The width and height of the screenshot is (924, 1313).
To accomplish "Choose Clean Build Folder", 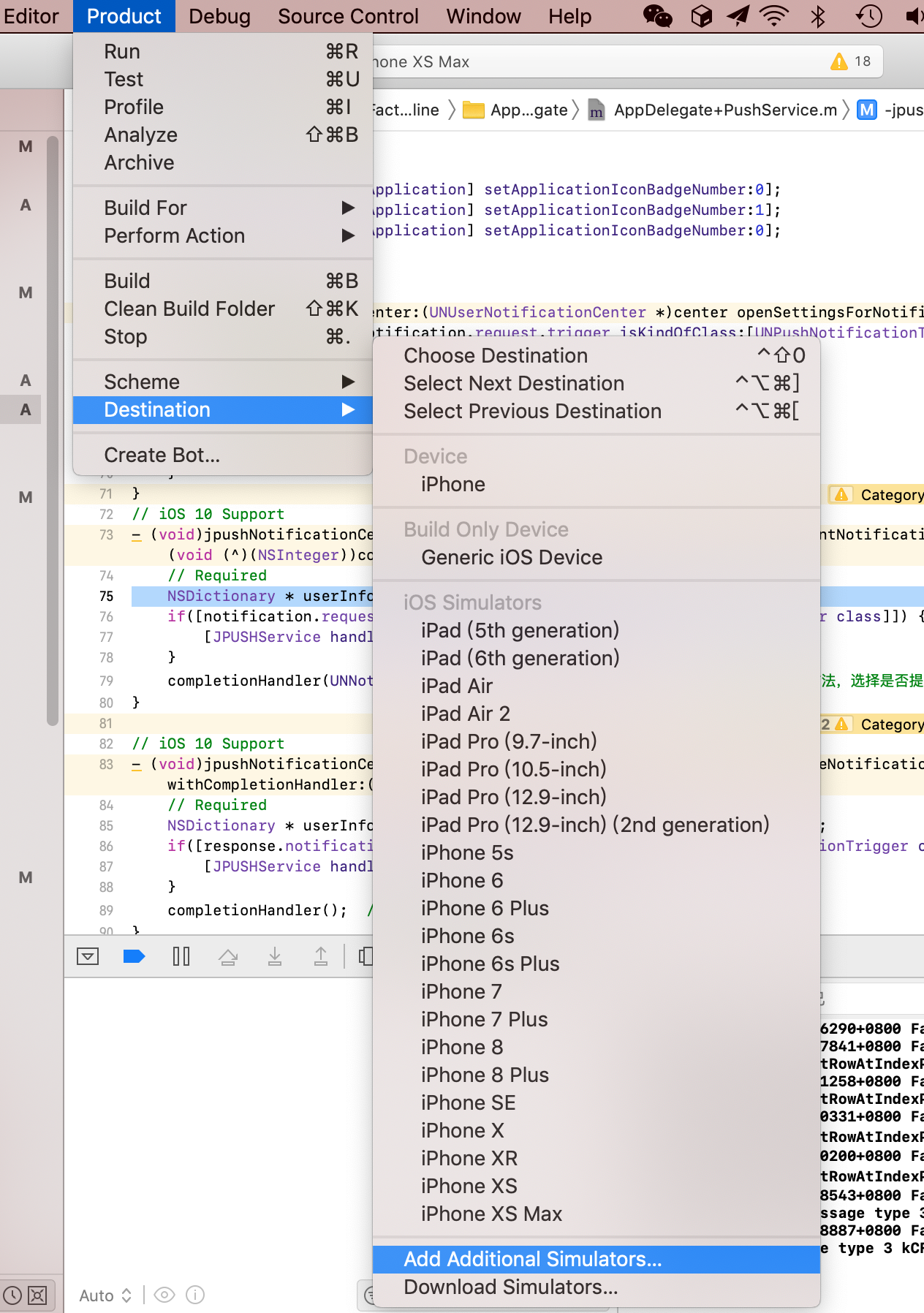I will coord(223,309).
